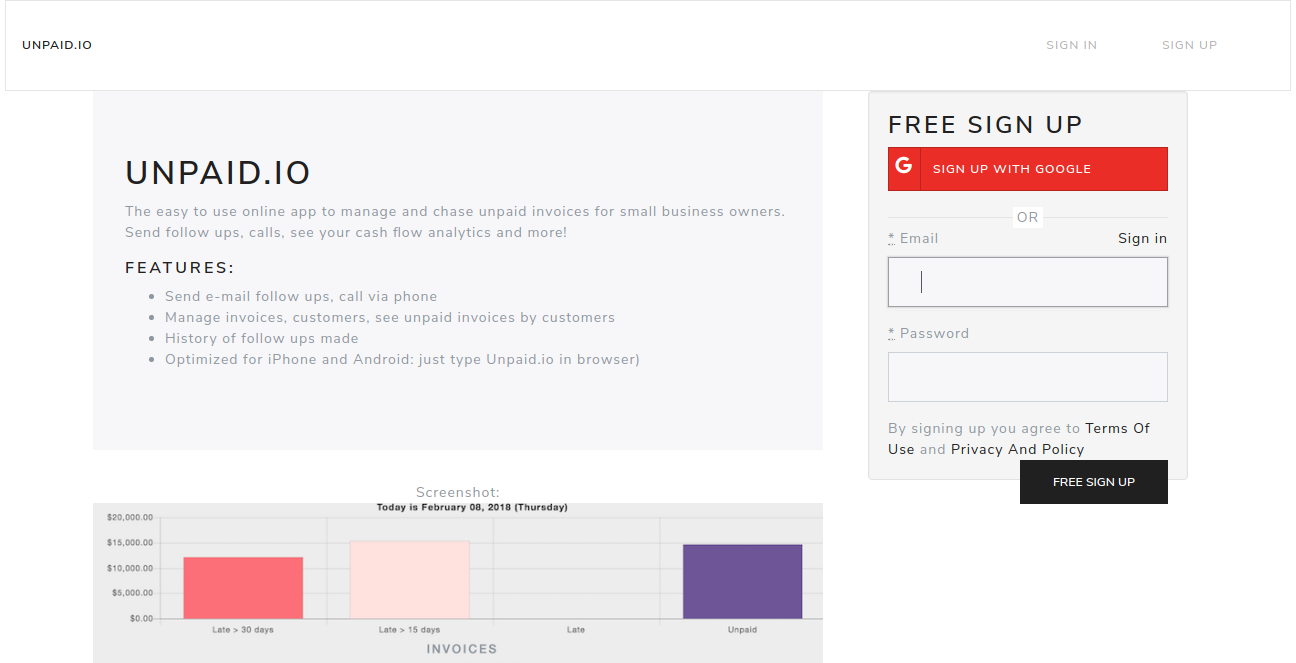1296x663 pixels.
Task: Click 'Manage invoices, customers' feature line
Action: pos(390,317)
